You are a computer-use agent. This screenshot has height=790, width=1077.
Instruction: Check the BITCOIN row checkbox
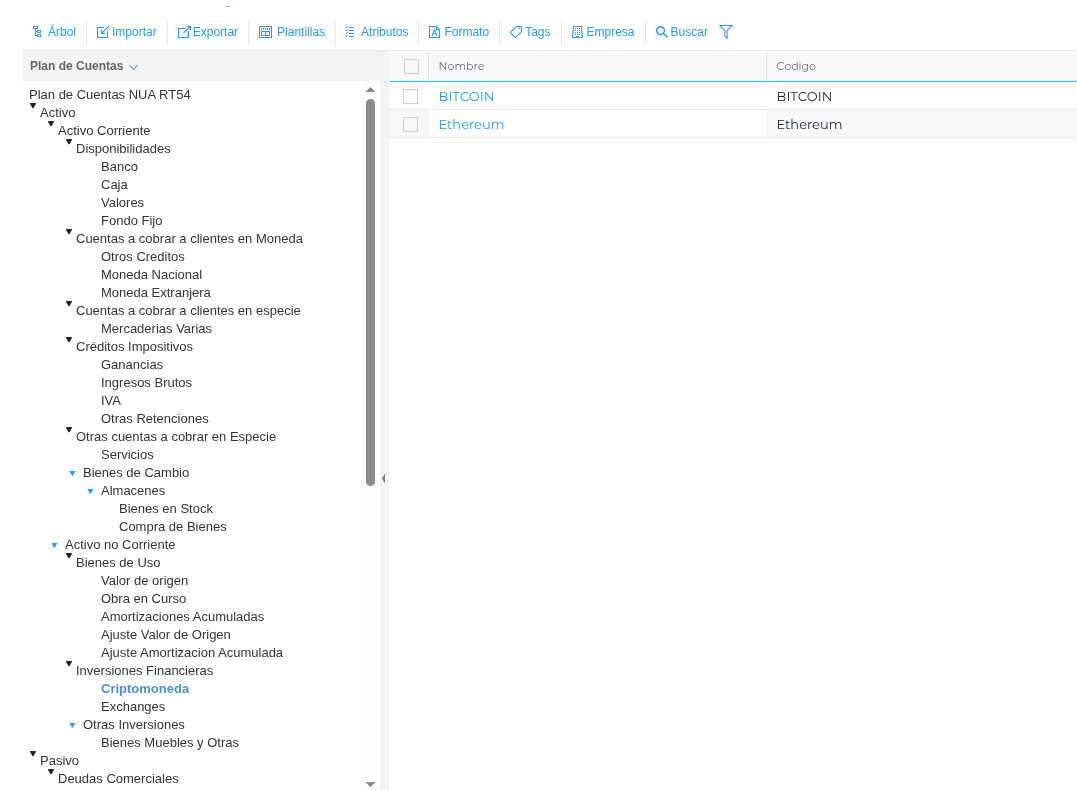pyautogui.click(x=410, y=97)
